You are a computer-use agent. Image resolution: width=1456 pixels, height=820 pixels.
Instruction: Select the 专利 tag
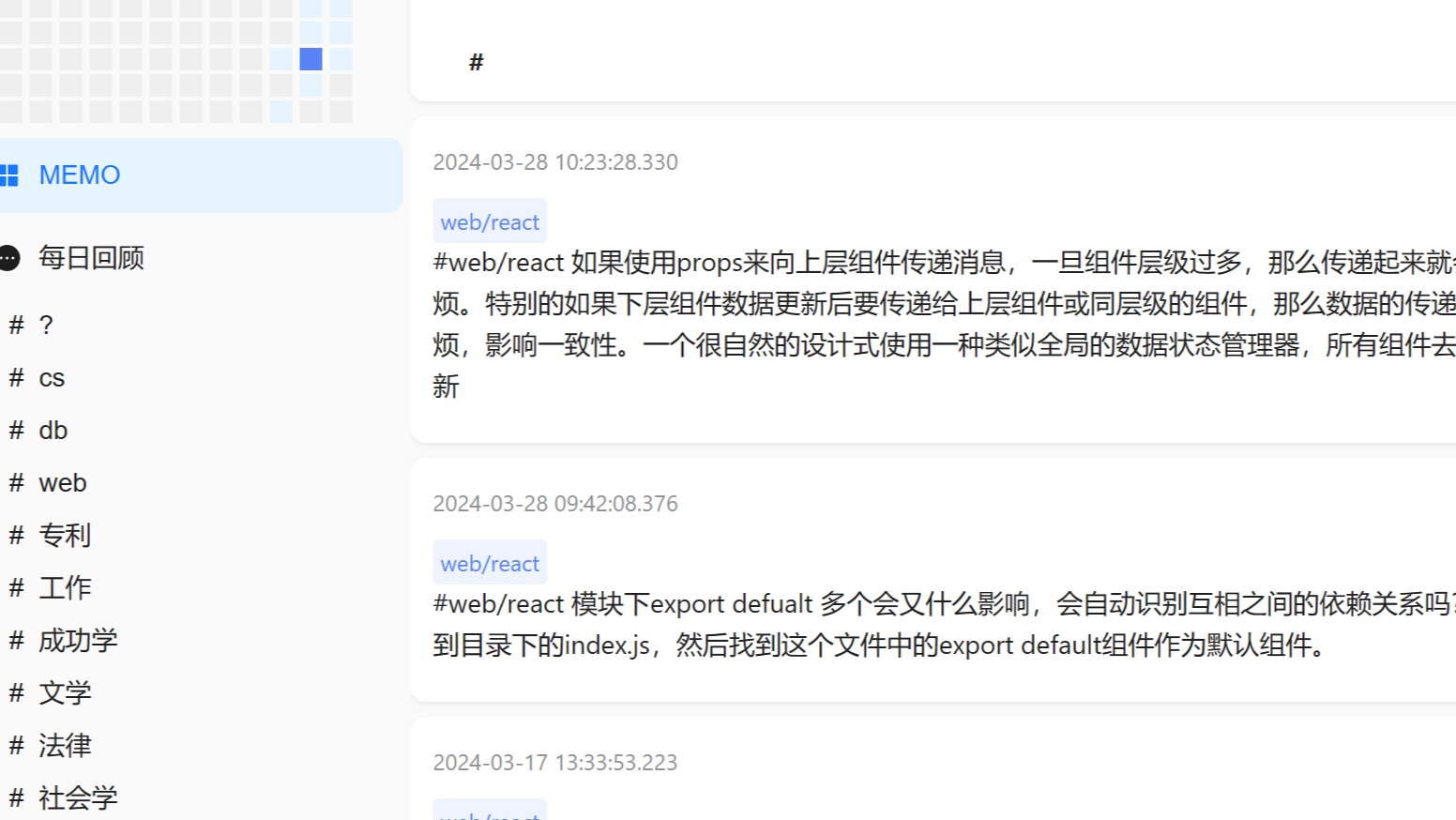click(x=65, y=536)
